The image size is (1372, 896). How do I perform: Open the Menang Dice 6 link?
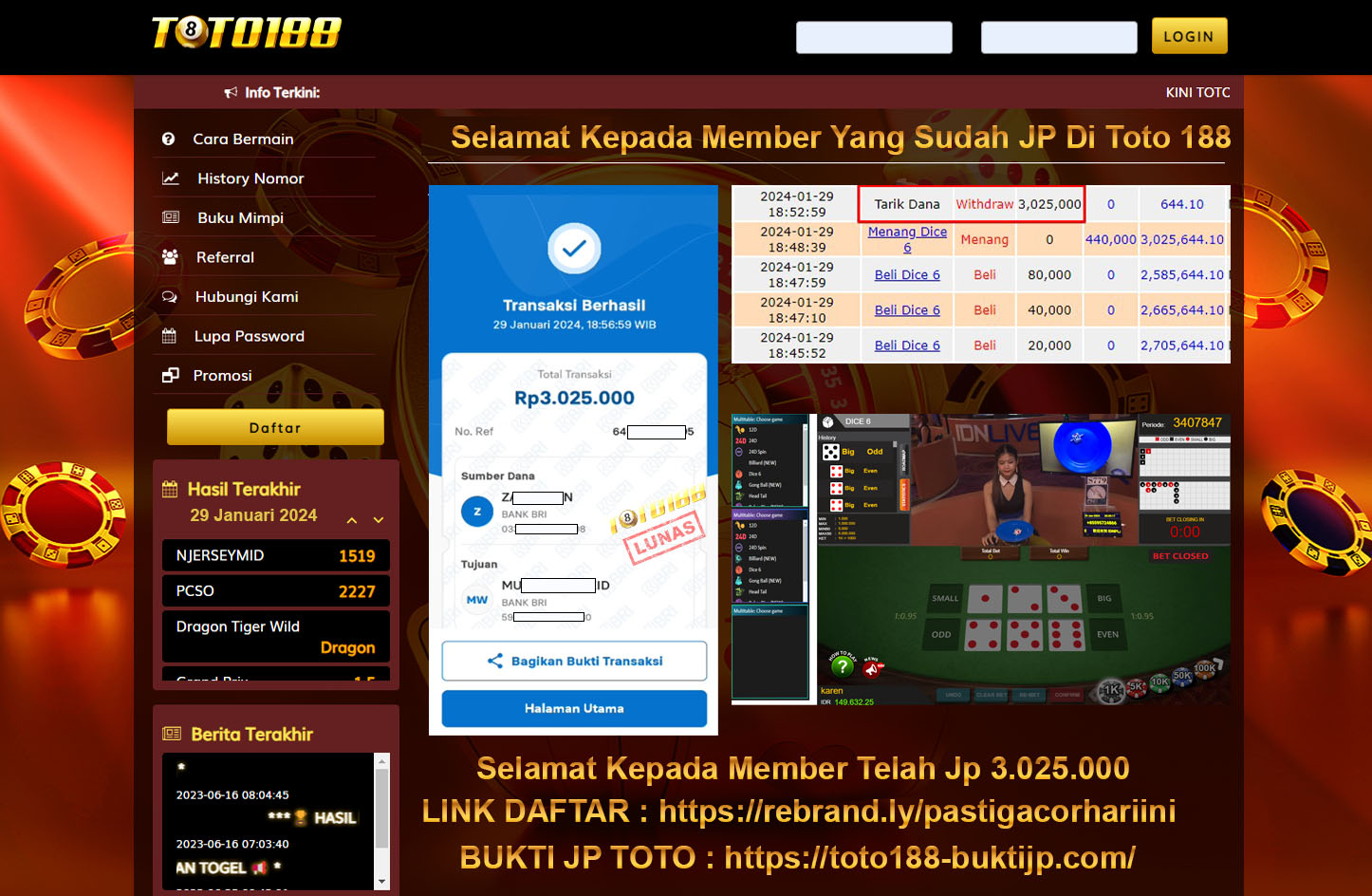[x=907, y=239]
